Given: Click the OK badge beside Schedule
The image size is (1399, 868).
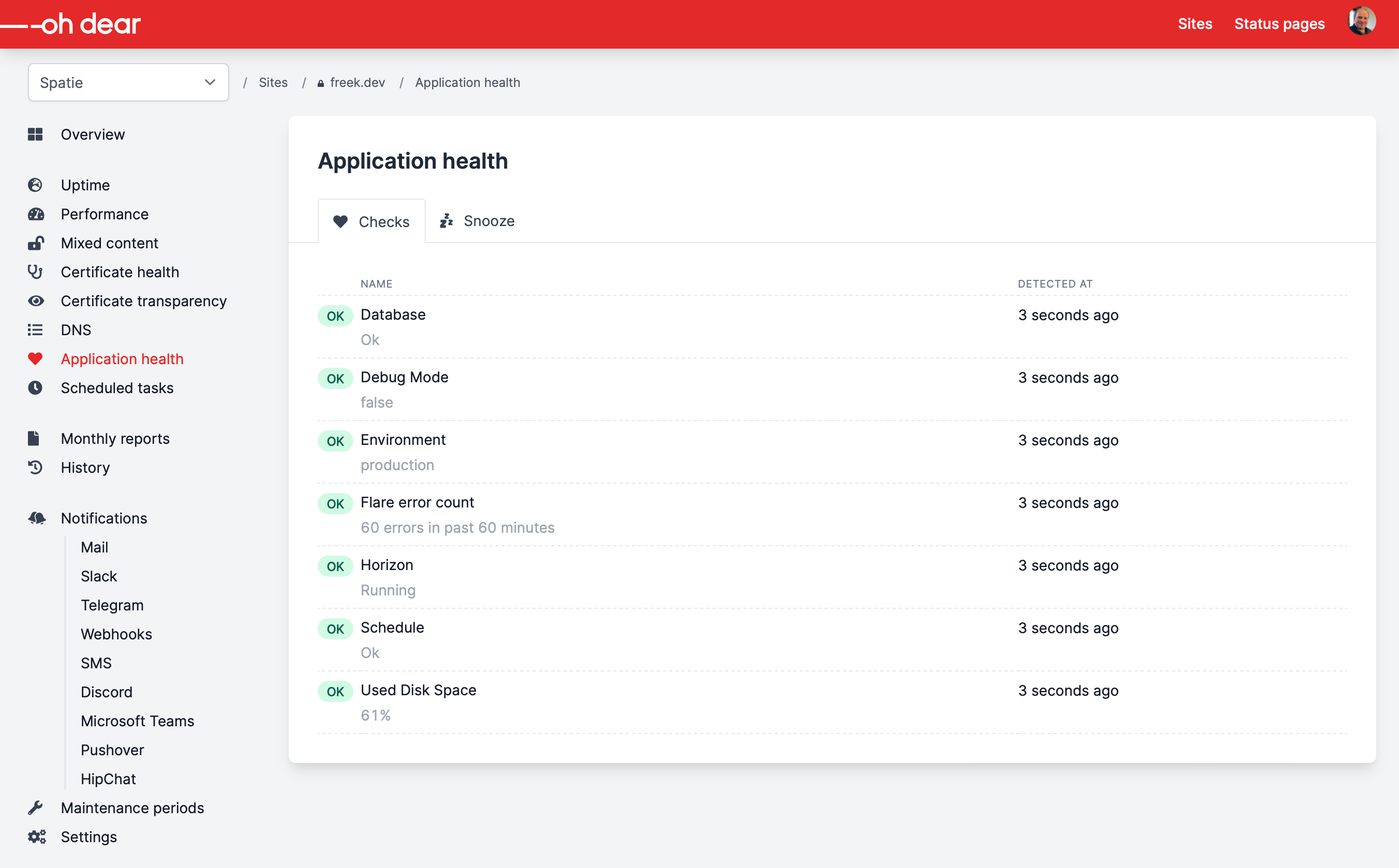Looking at the screenshot, I should 335,628.
